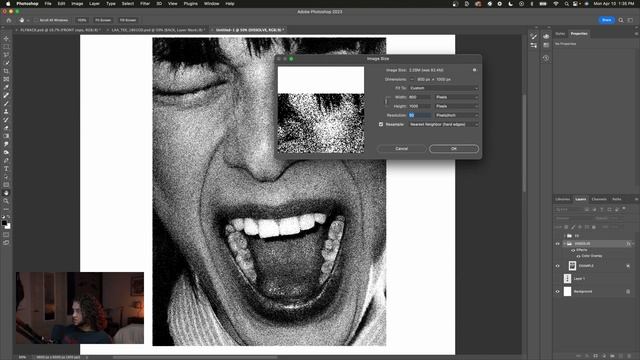Select the Rectangle shape tool
The height and width of the screenshot is (360, 640).
pyautogui.click(x=6, y=185)
